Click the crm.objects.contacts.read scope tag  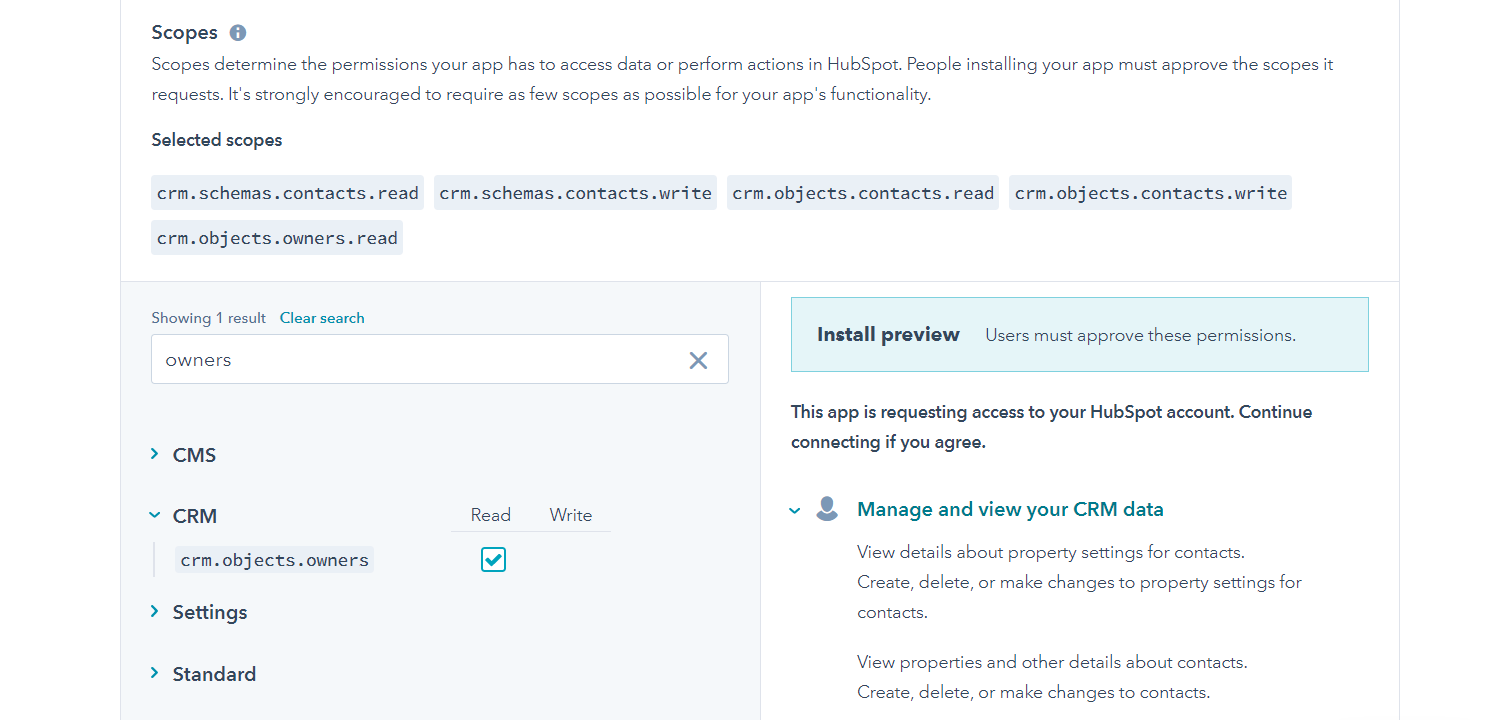click(863, 193)
